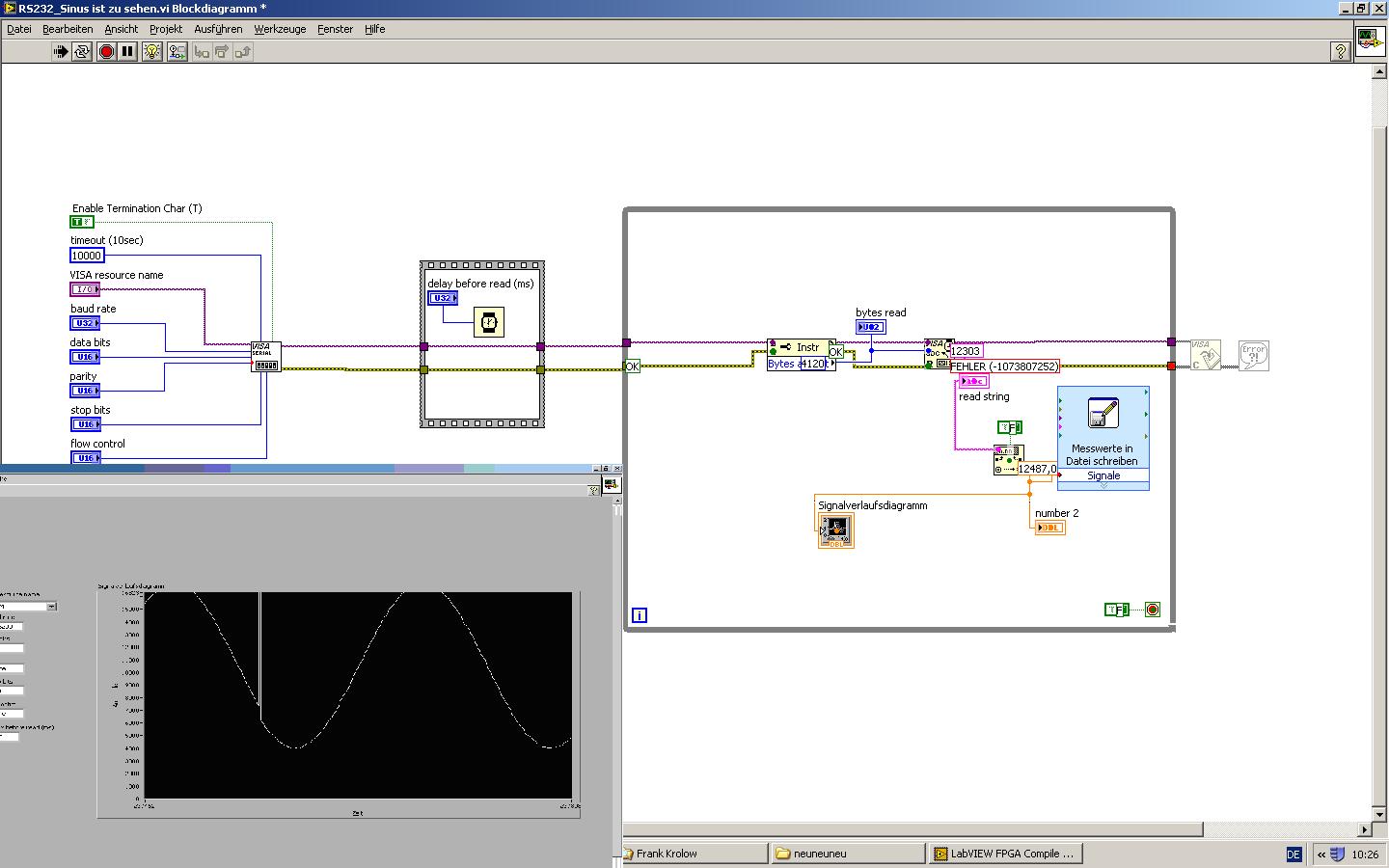Click the Signalverlaufsdiagramm chart terminal
The image size is (1389, 868).
tap(835, 530)
